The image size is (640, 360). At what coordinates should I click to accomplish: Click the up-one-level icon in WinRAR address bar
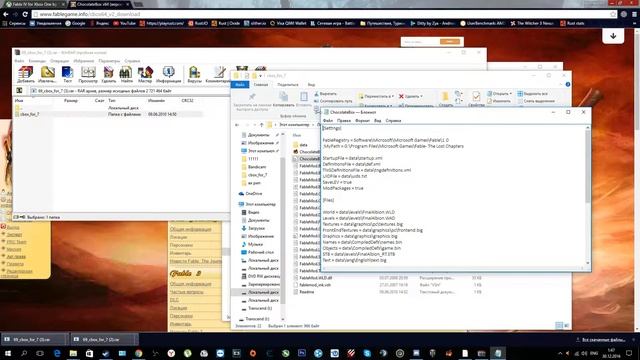(19, 91)
